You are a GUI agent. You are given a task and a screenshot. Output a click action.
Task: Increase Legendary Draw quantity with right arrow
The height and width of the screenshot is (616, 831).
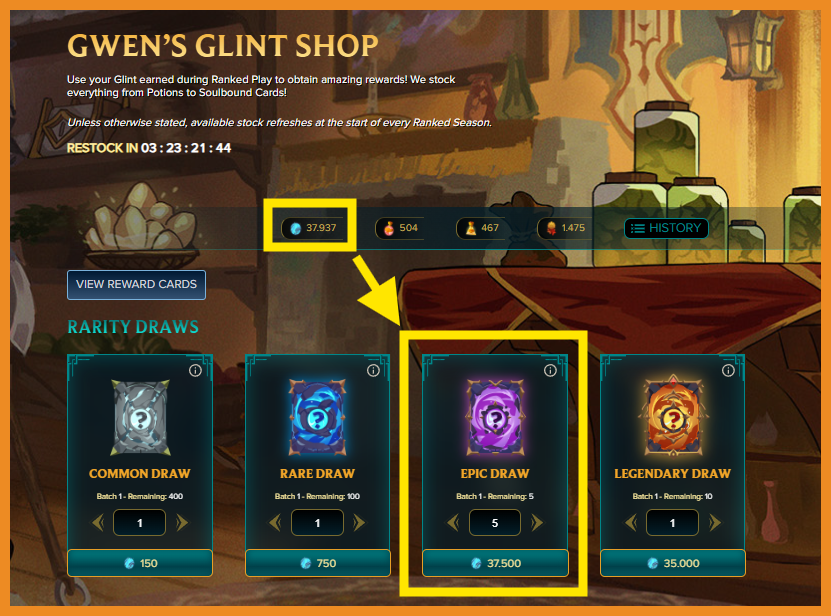click(715, 523)
